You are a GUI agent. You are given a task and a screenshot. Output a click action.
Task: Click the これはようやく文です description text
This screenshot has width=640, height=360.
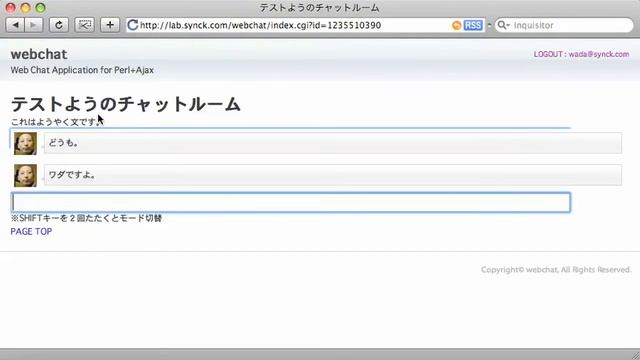pos(56,122)
